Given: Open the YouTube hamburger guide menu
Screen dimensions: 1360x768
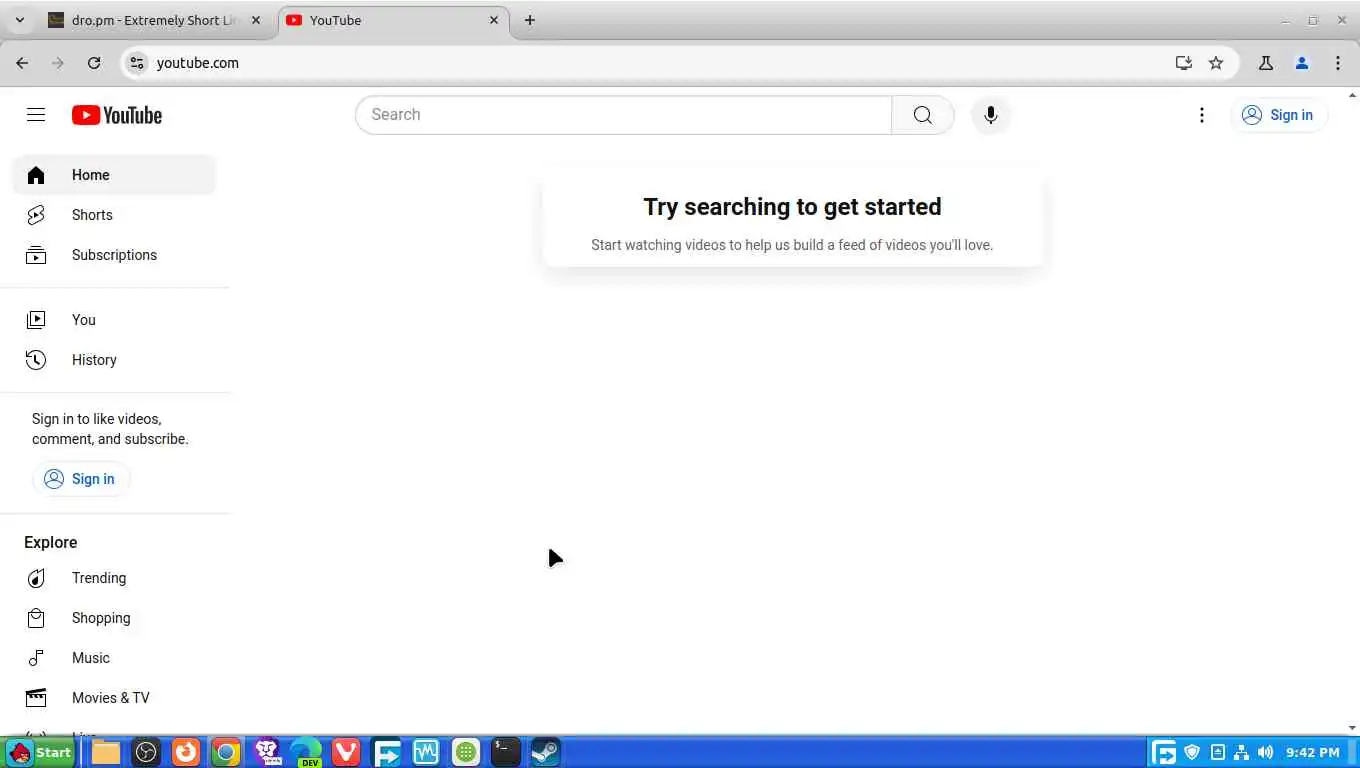Looking at the screenshot, I should (x=36, y=115).
